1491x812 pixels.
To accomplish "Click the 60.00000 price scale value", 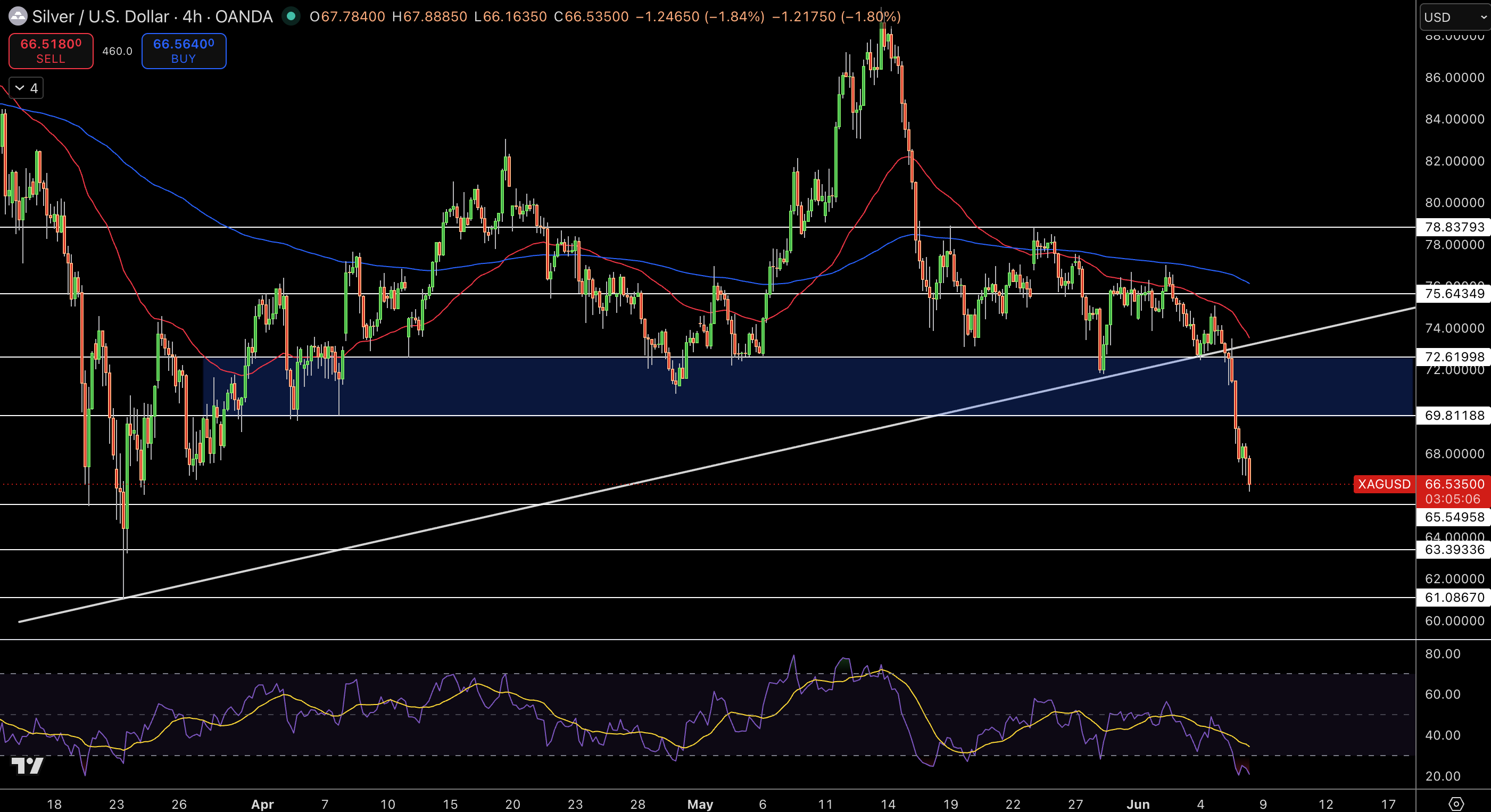I will point(1454,621).
